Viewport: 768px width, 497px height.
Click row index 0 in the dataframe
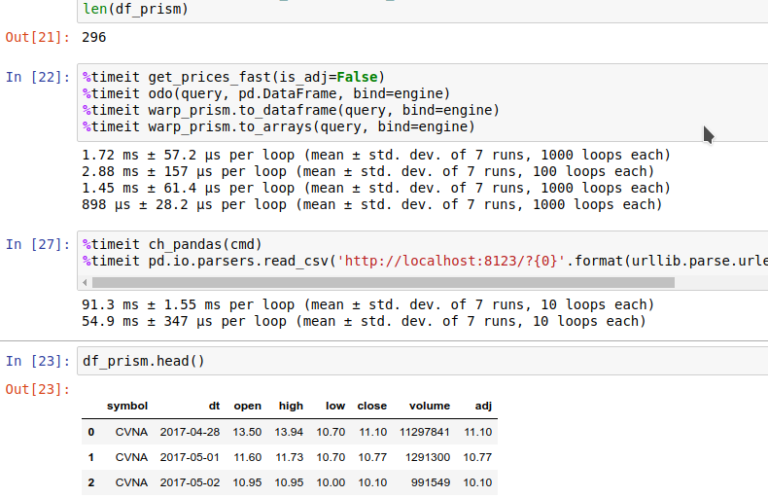[x=91, y=432]
